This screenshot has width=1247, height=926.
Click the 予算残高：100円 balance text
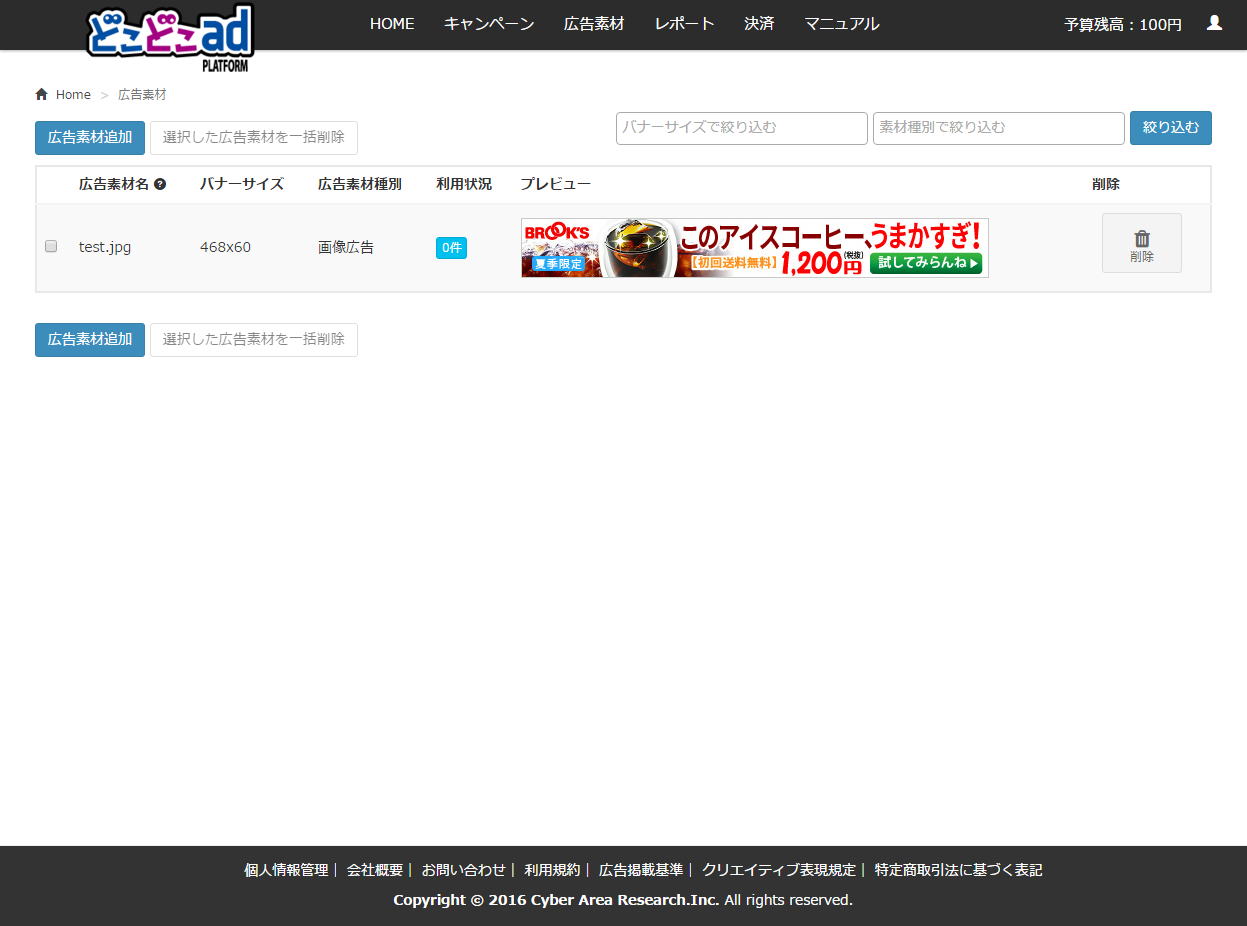pyautogui.click(x=1123, y=24)
